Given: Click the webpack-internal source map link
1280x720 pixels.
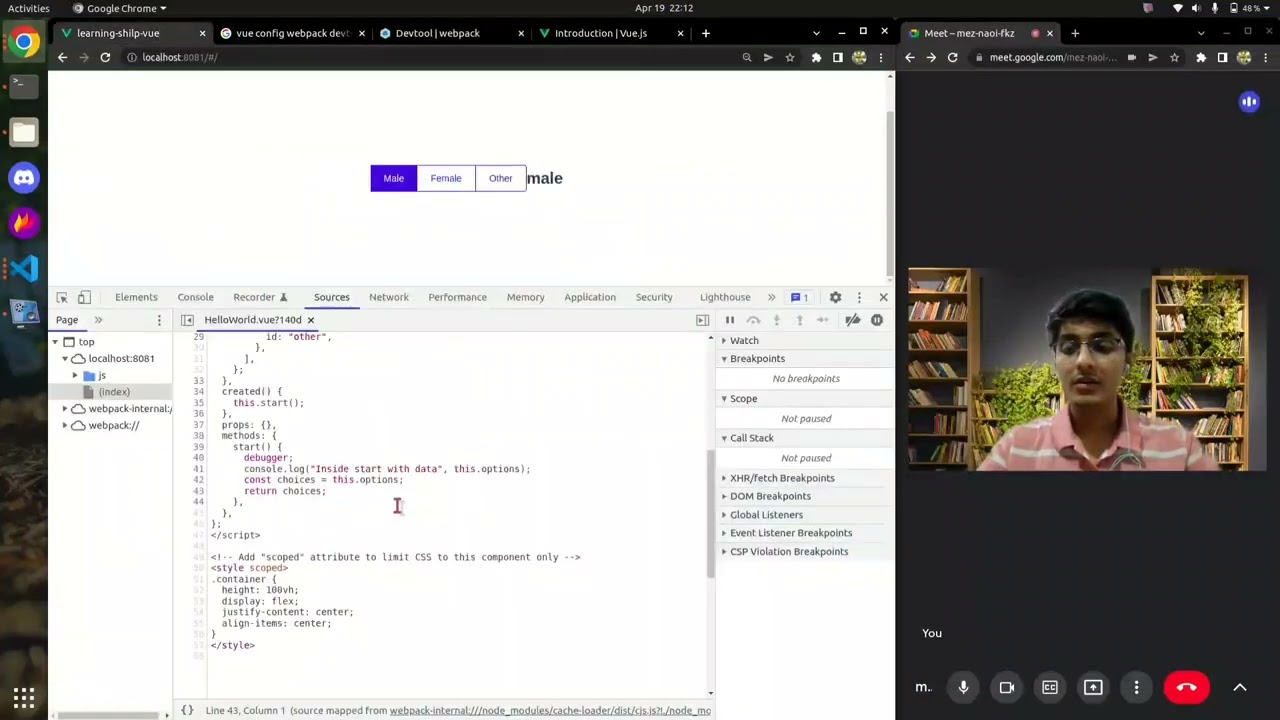Looking at the screenshot, I should pos(550,710).
